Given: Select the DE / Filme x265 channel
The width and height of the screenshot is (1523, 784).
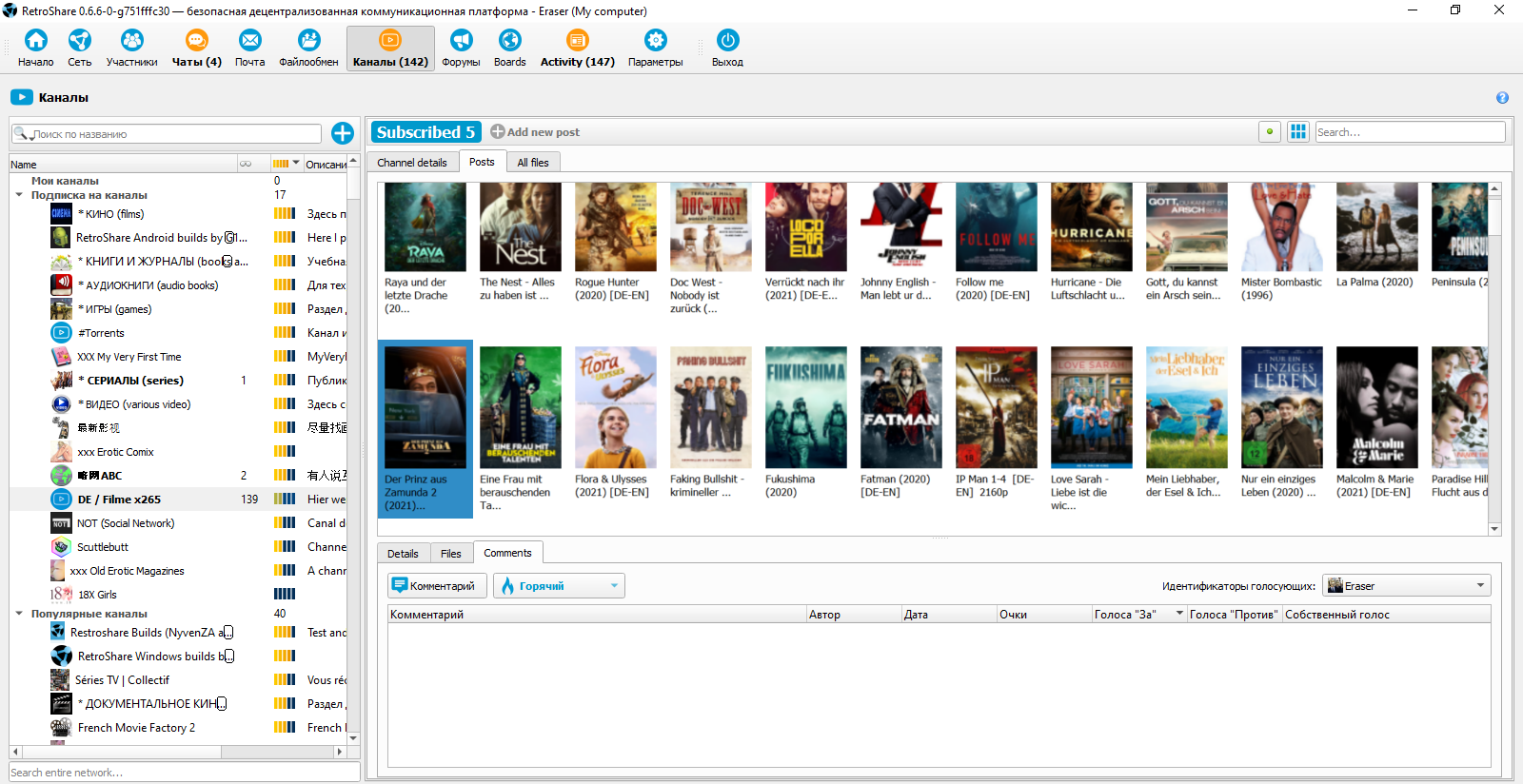Looking at the screenshot, I should 178,500.
